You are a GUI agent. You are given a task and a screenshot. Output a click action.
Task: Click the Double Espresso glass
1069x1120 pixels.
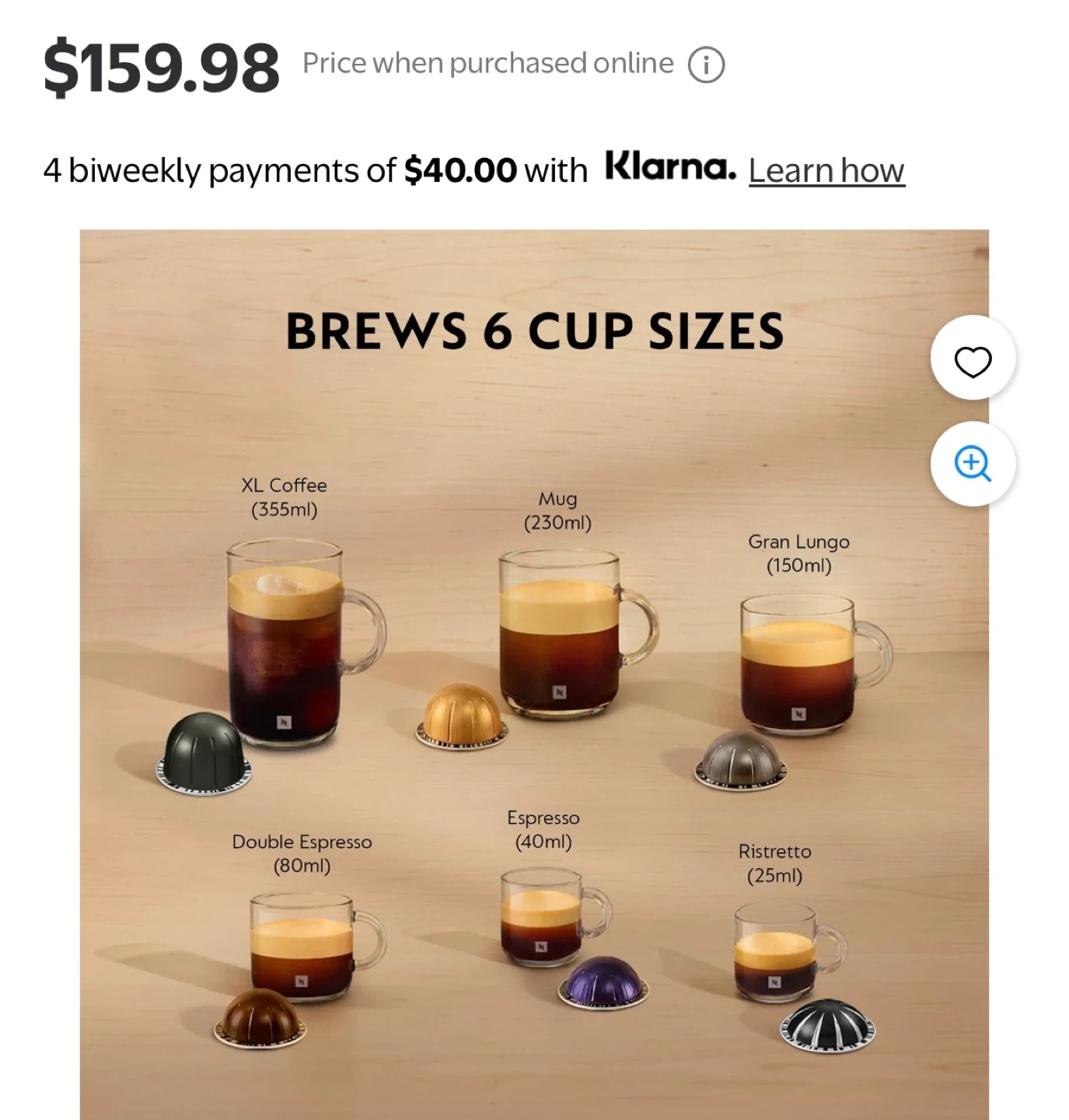(x=302, y=943)
